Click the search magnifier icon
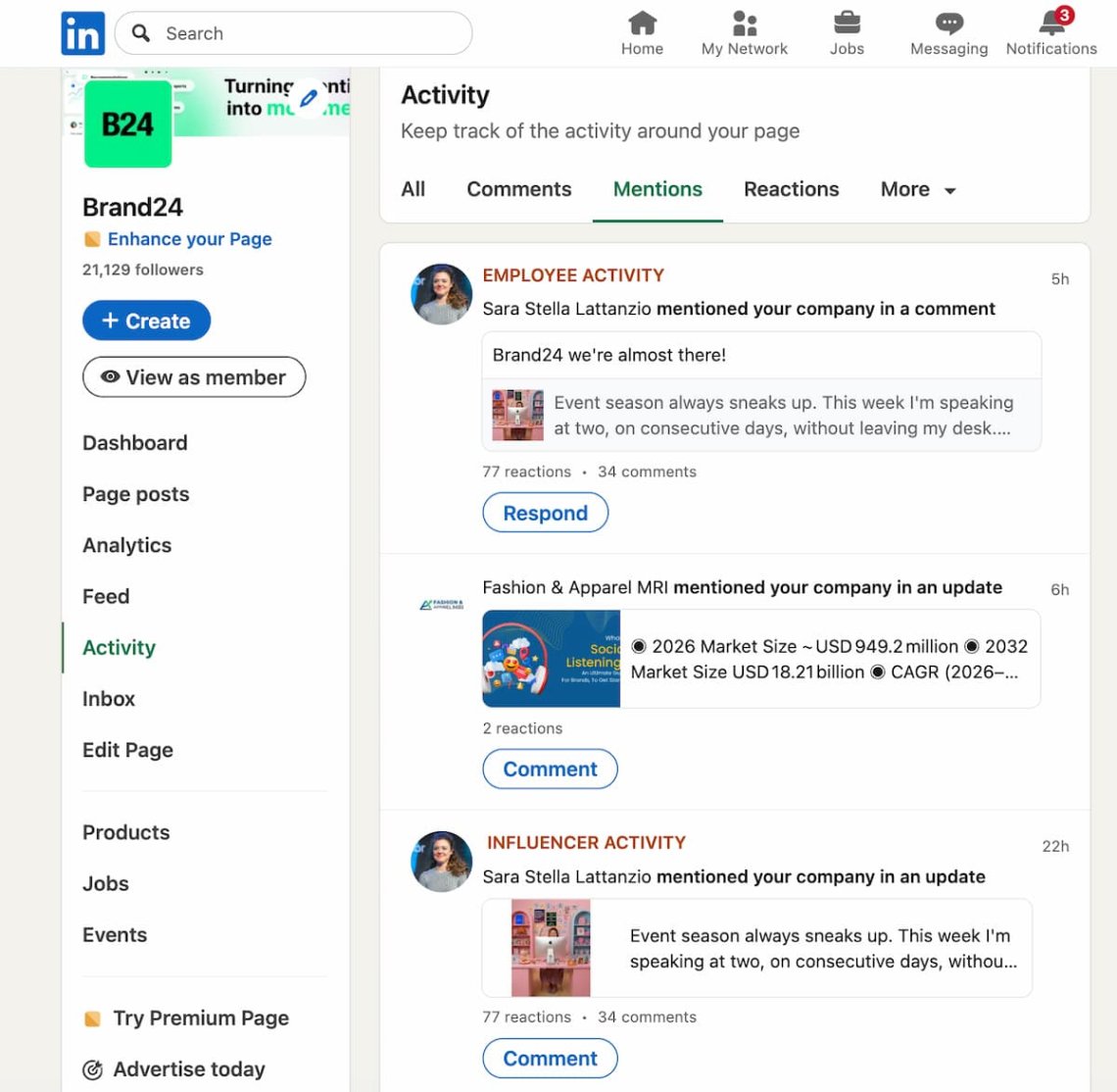 point(140,32)
